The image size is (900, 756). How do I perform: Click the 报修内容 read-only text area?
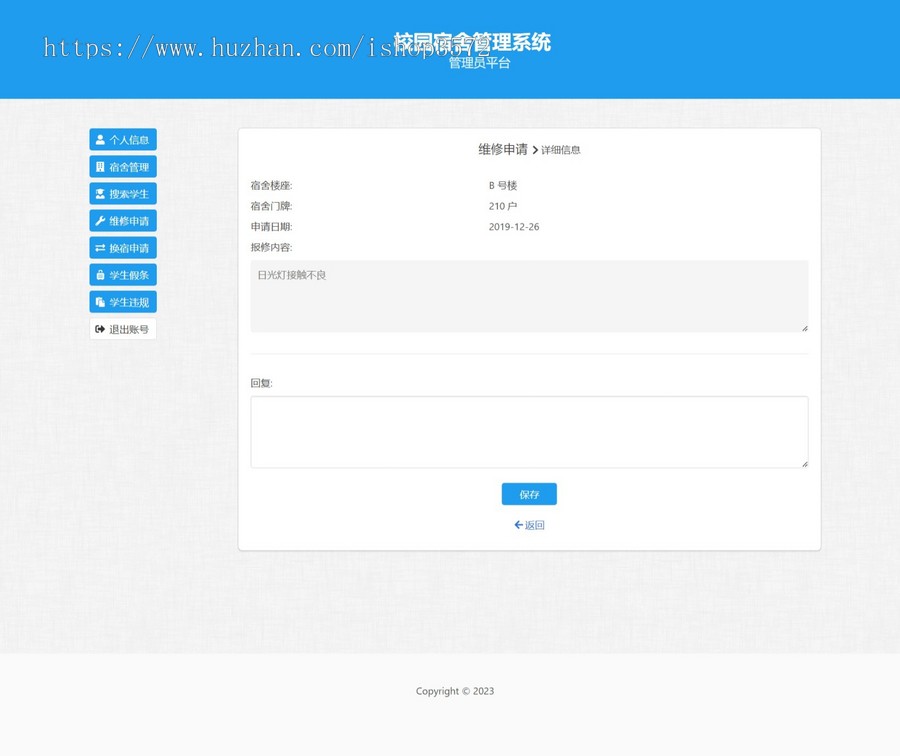pyautogui.click(x=529, y=296)
